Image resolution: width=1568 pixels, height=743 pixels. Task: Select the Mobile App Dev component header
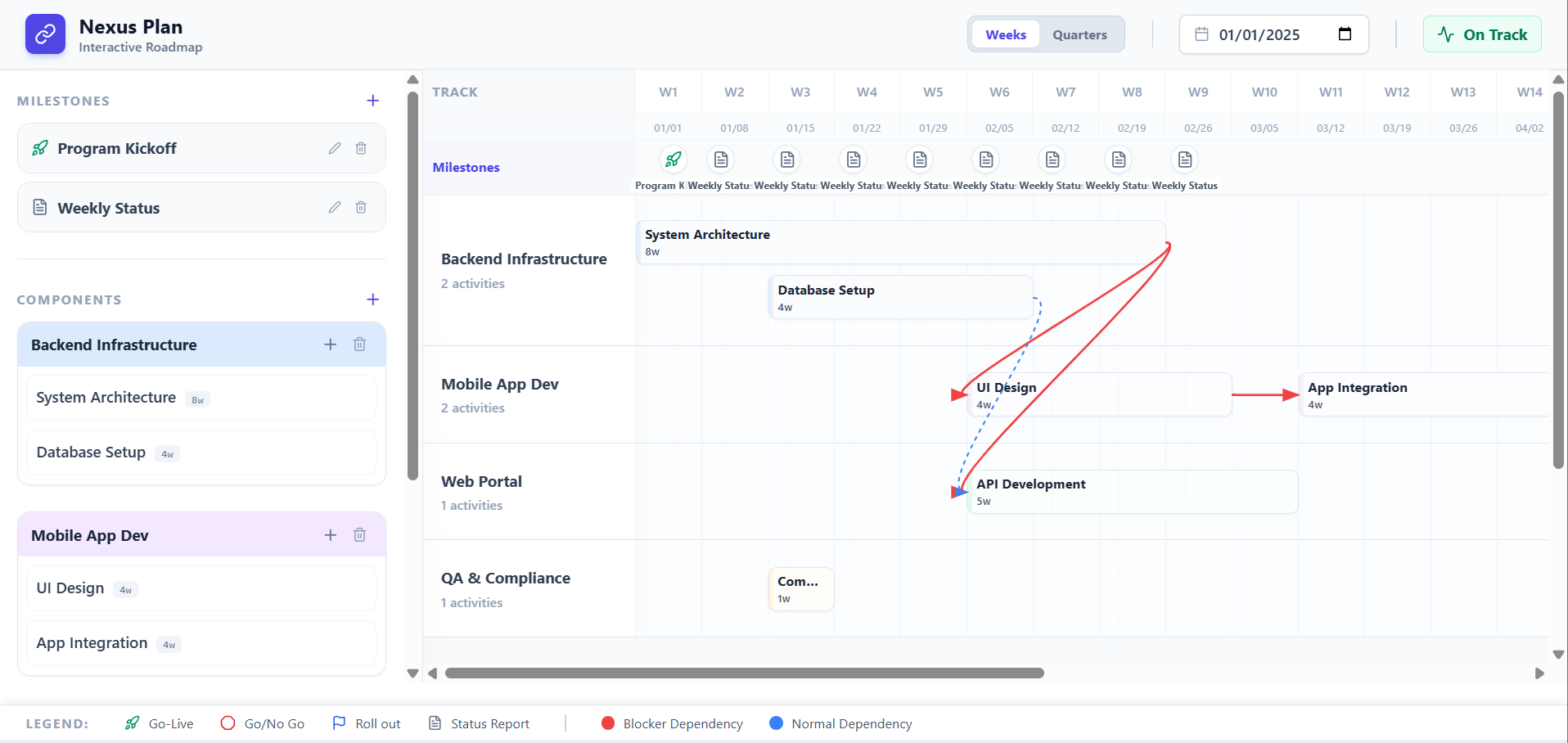coord(201,535)
